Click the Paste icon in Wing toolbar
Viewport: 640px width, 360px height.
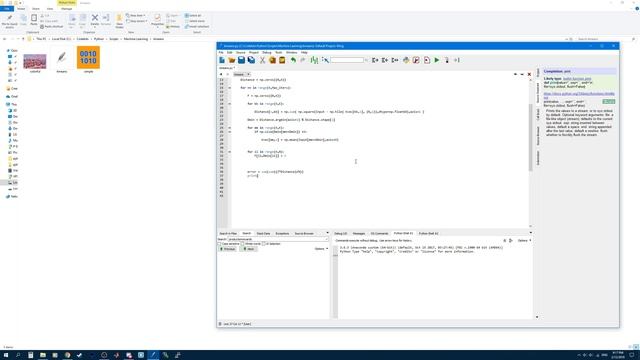pyautogui.click(x=282, y=60)
